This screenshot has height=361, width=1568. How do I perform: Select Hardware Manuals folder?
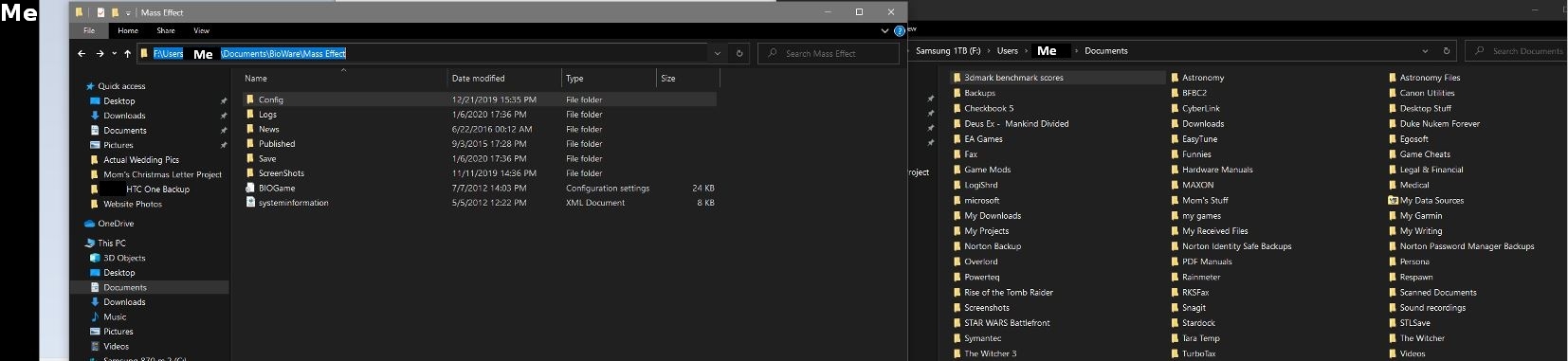click(1217, 170)
